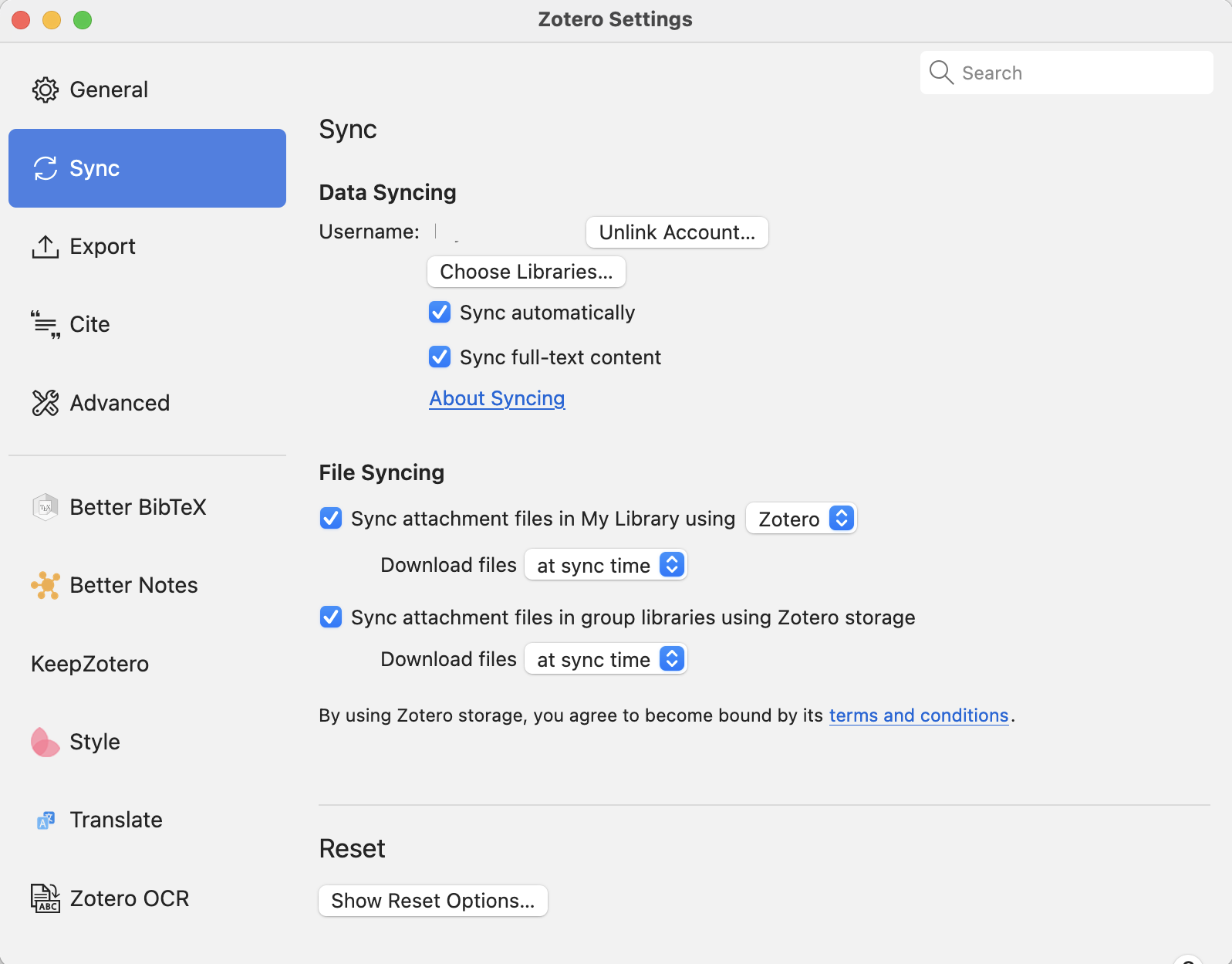This screenshot has width=1232, height=964.
Task: Switch to the Cite pane
Action: coord(147,325)
